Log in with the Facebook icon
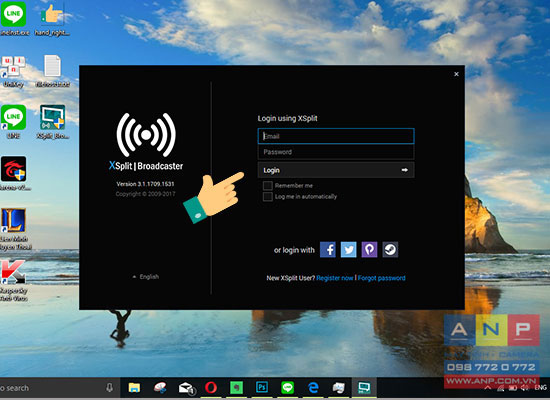 click(328, 250)
